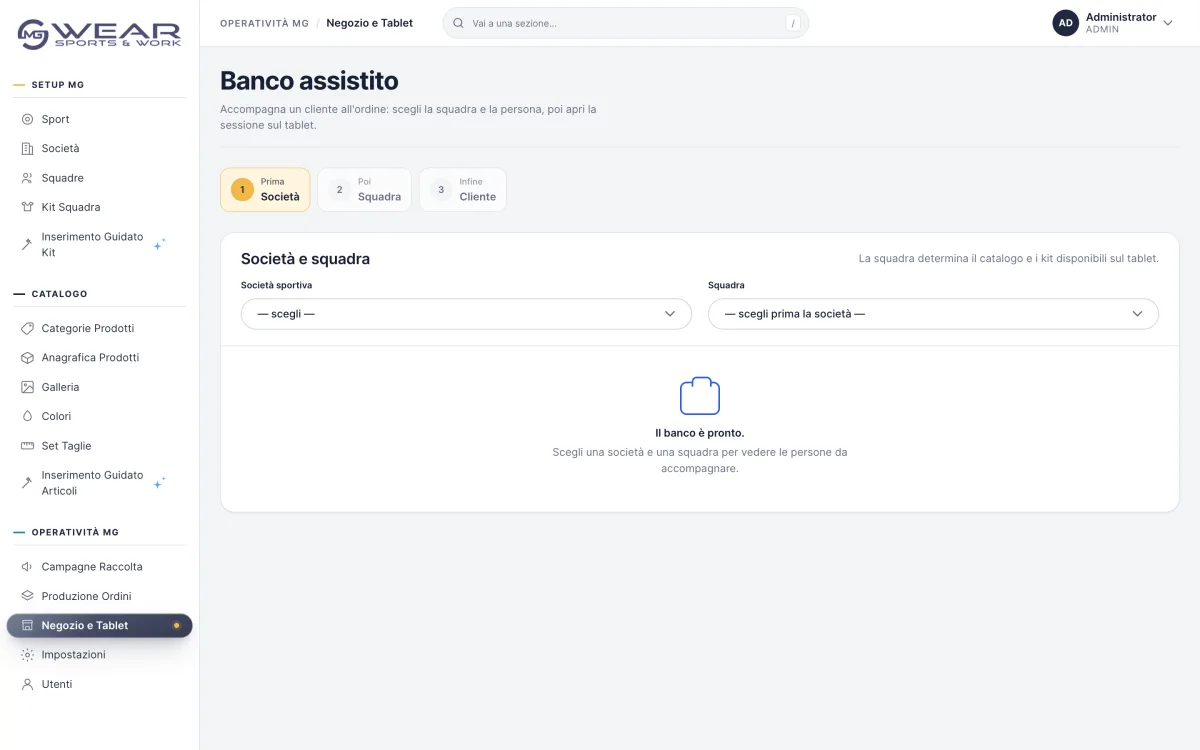Expand the Administrator account menu chevron
This screenshot has height=750, width=1200.
point(1167,23)
